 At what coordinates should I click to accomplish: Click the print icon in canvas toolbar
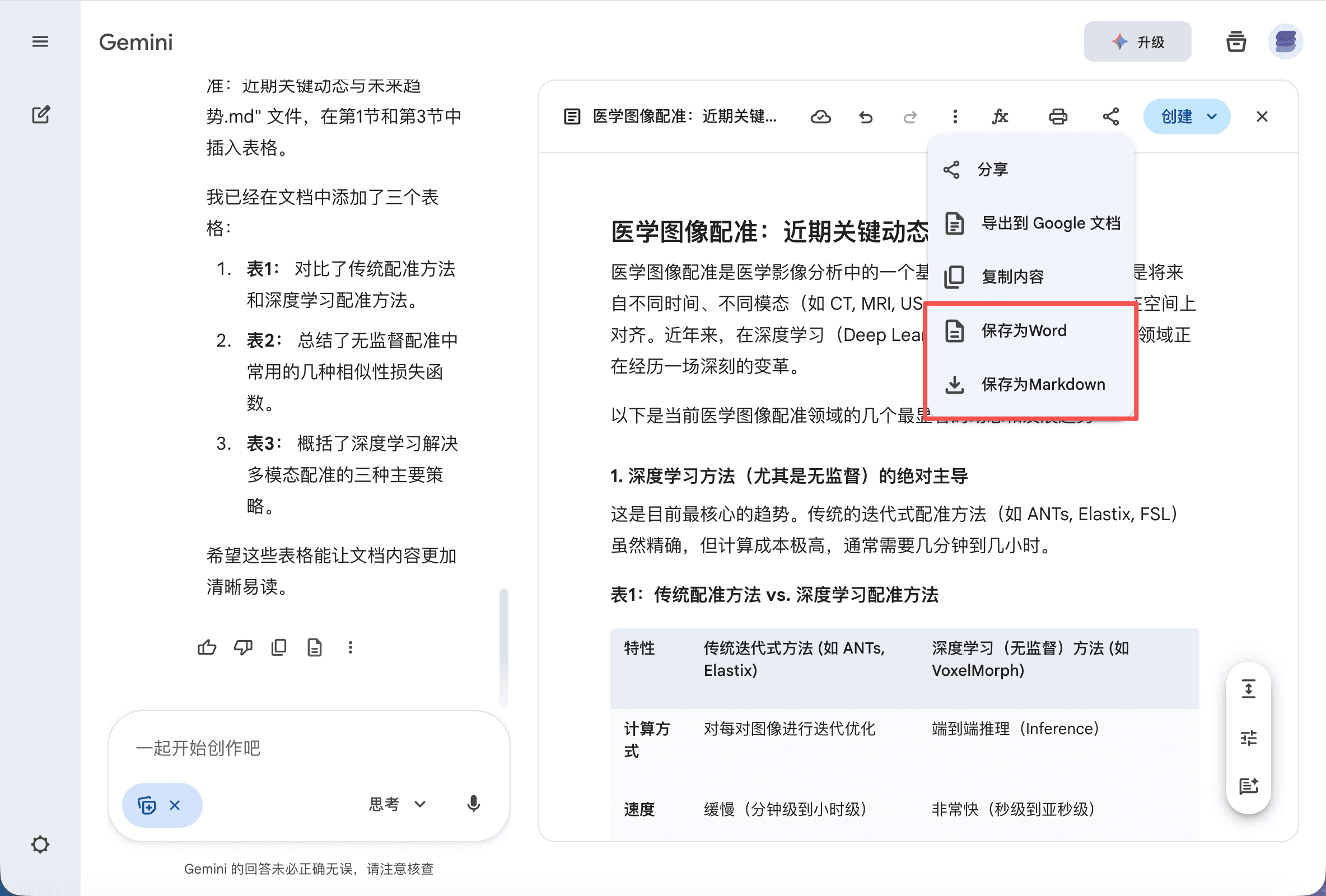point(1057,117)
